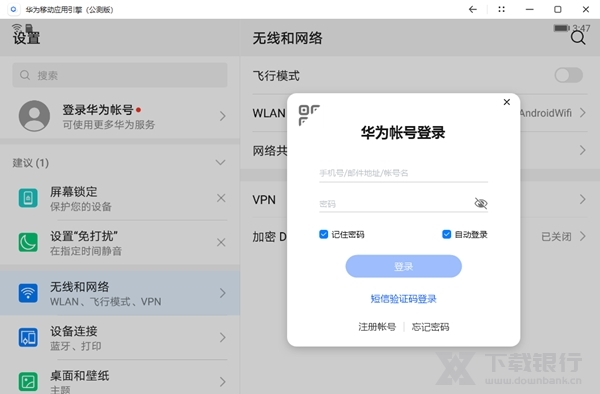Uncheck the 自动登录 checkbox
The image size is (600, 394).
[x=446, y=234]
